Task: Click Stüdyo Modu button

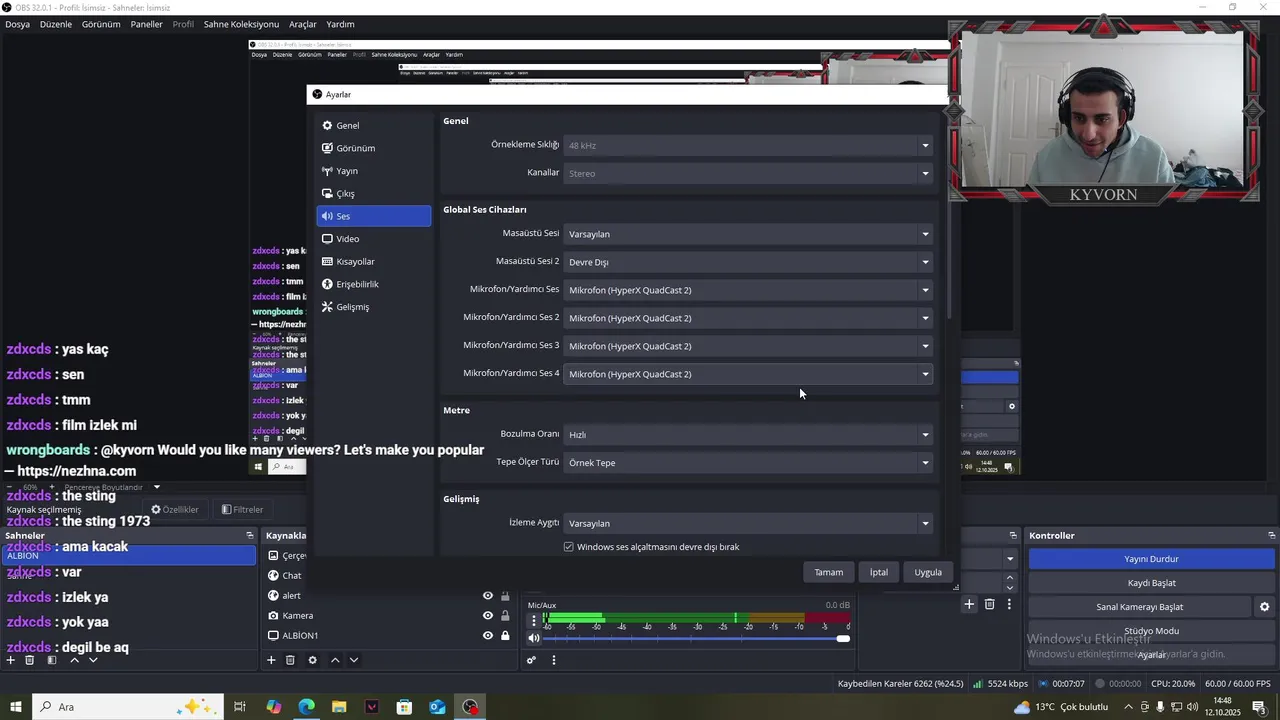Action: tap(1151, 631)
